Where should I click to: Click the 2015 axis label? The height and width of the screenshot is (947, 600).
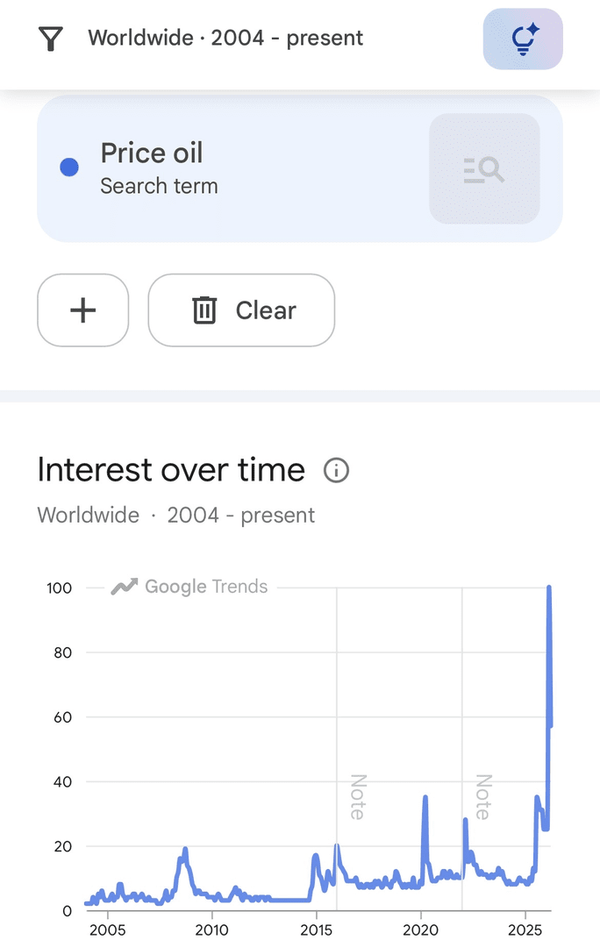coord(316,929)
